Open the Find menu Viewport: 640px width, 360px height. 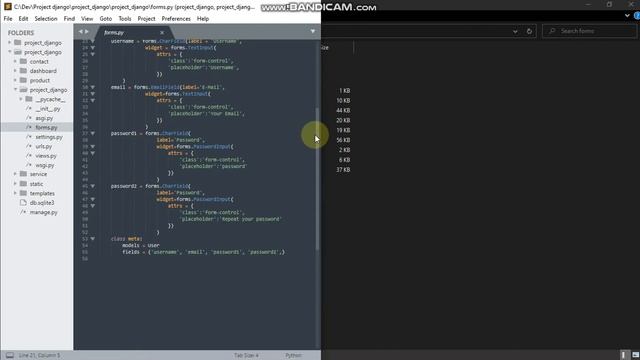(x=69, y=19)
